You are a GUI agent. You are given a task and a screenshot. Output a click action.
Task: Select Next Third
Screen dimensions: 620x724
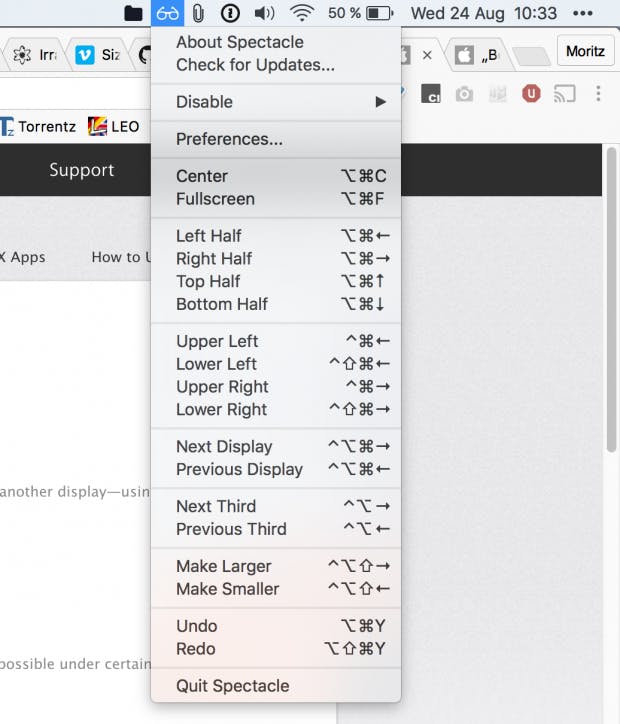(x=276, y=507)
